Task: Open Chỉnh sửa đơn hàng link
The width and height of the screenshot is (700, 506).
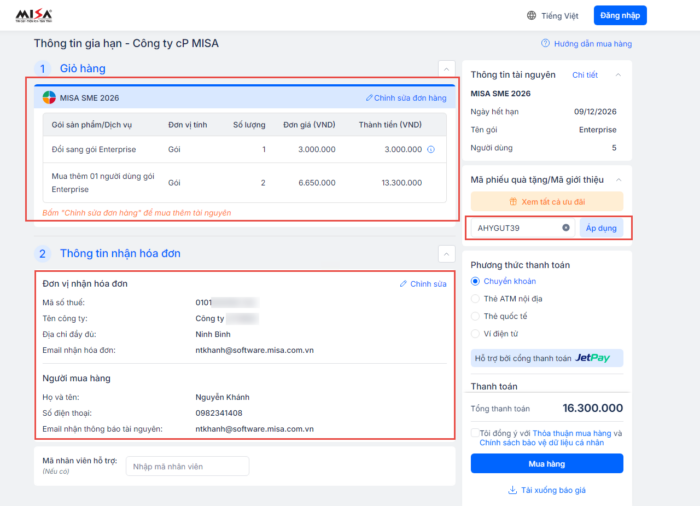Action: [405, 98]
